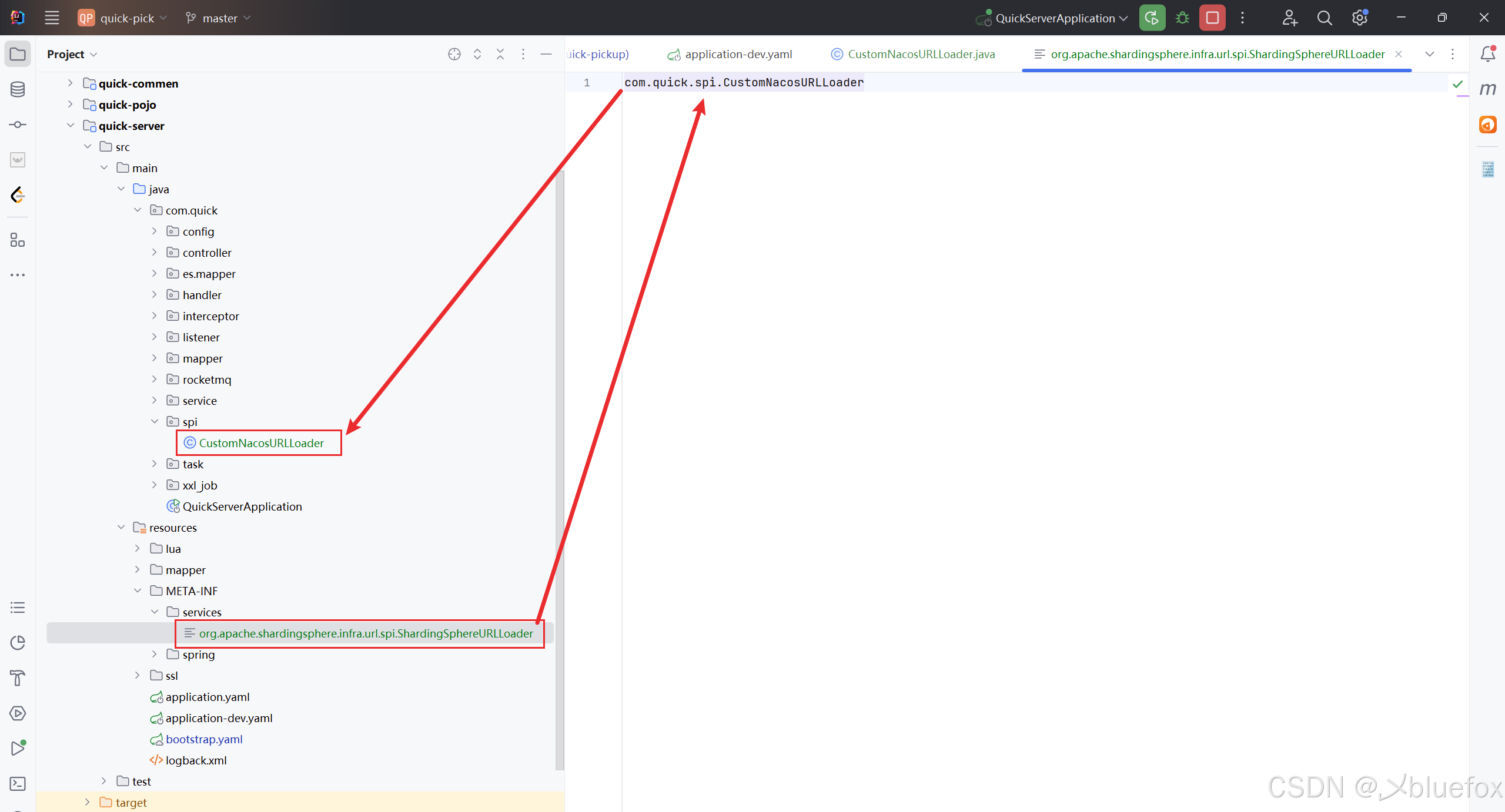The width and height of the screenshot is (1505, 812).
Task: Open the Database tool window icon
Action: [18, 89]
